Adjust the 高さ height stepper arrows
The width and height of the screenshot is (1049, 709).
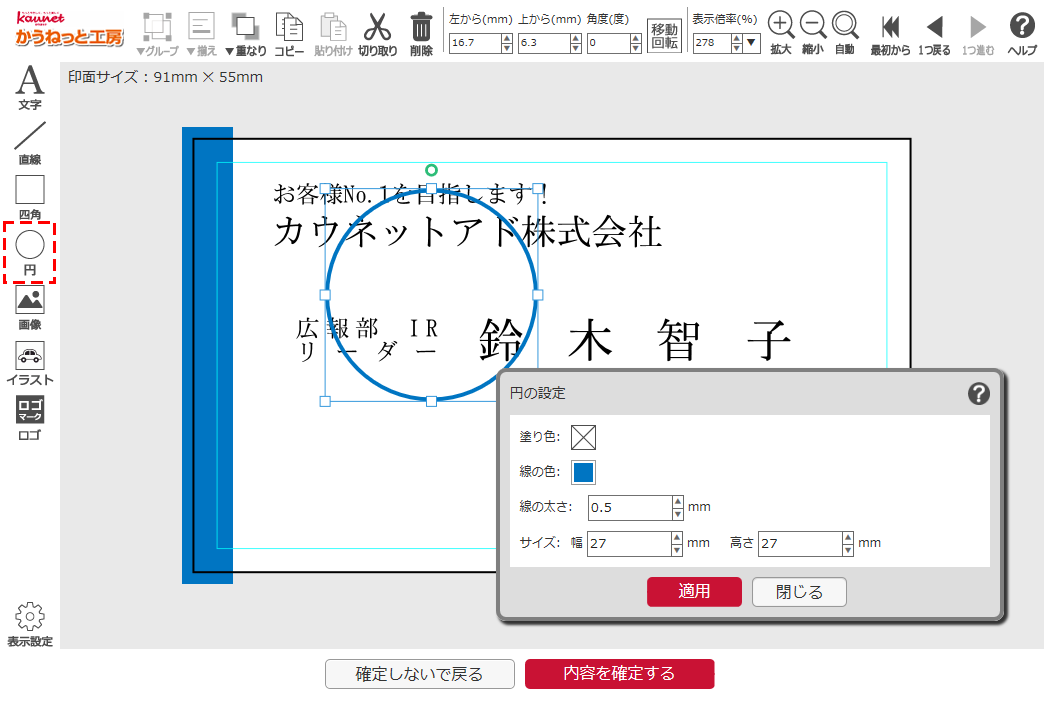(x=848, y=543)
